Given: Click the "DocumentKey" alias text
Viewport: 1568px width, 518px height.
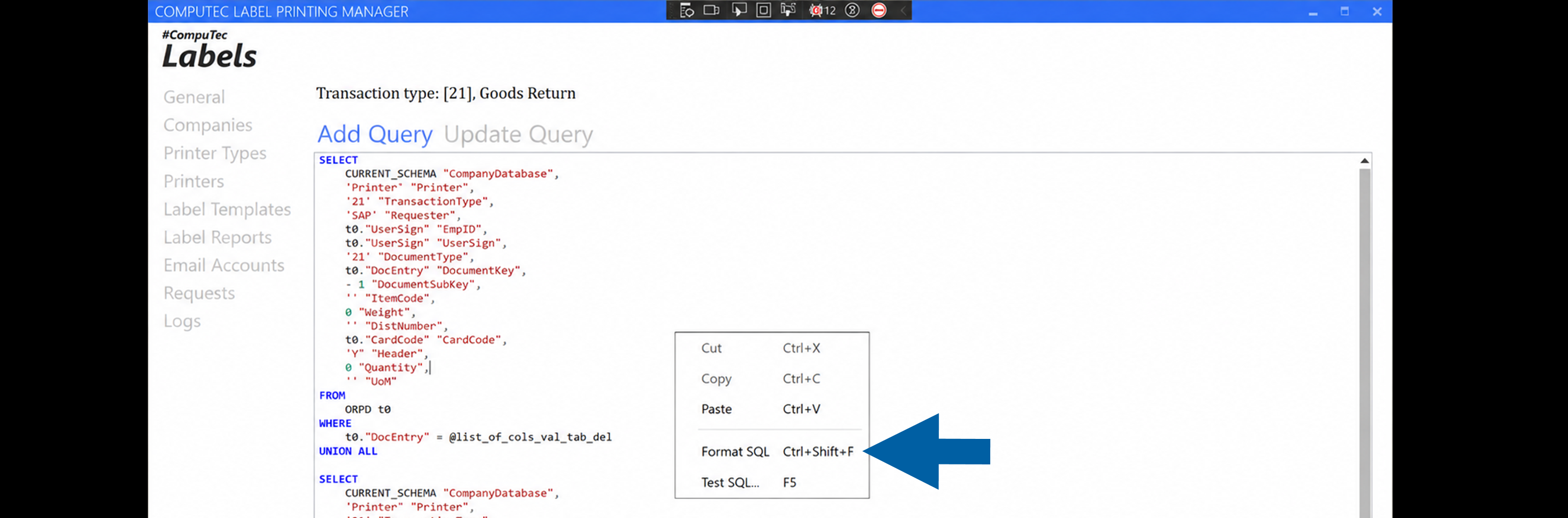Looking at the screenshot, I should click(x=478, y=270).
